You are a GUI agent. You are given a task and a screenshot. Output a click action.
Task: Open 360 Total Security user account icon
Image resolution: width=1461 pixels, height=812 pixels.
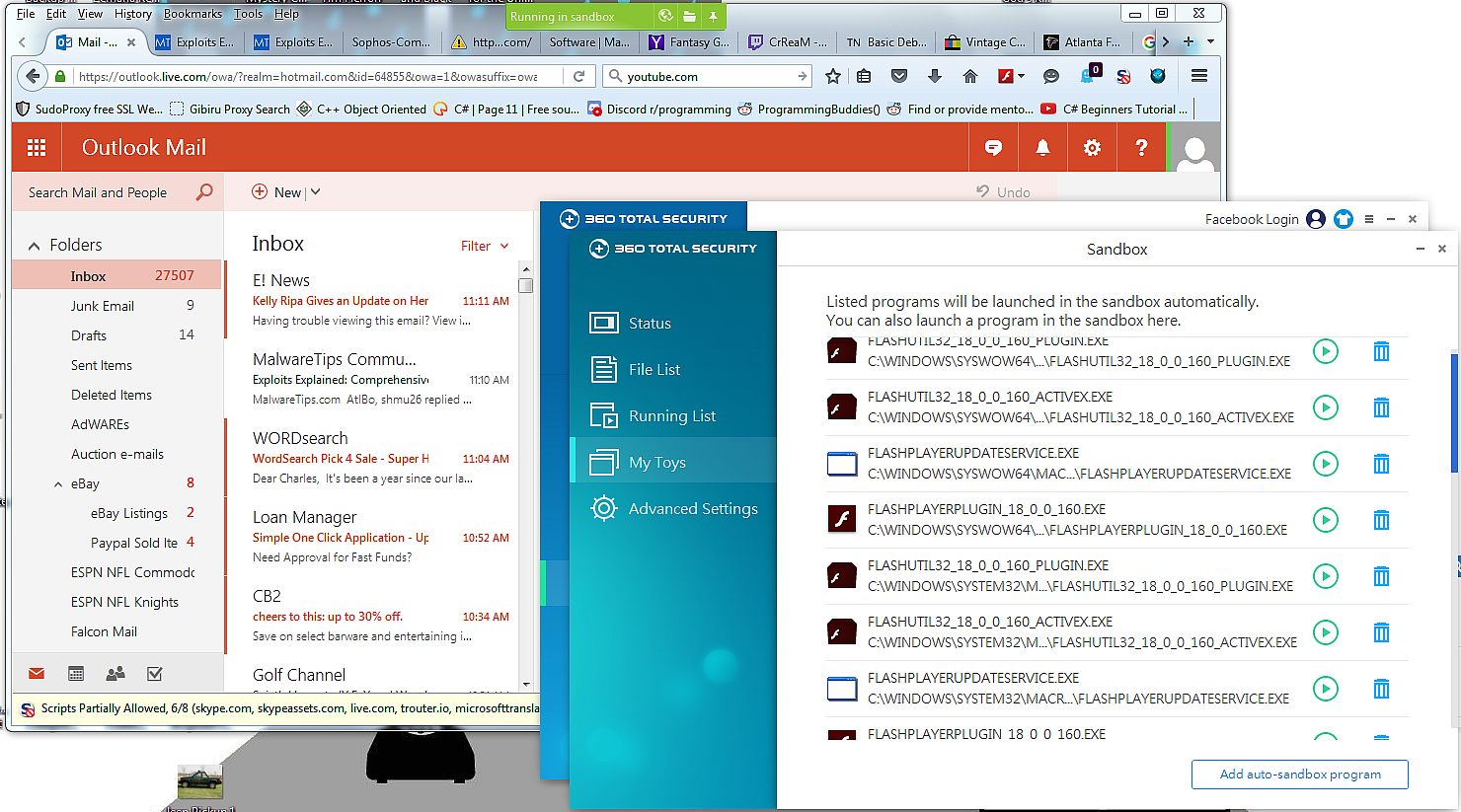coord(1316,219)
